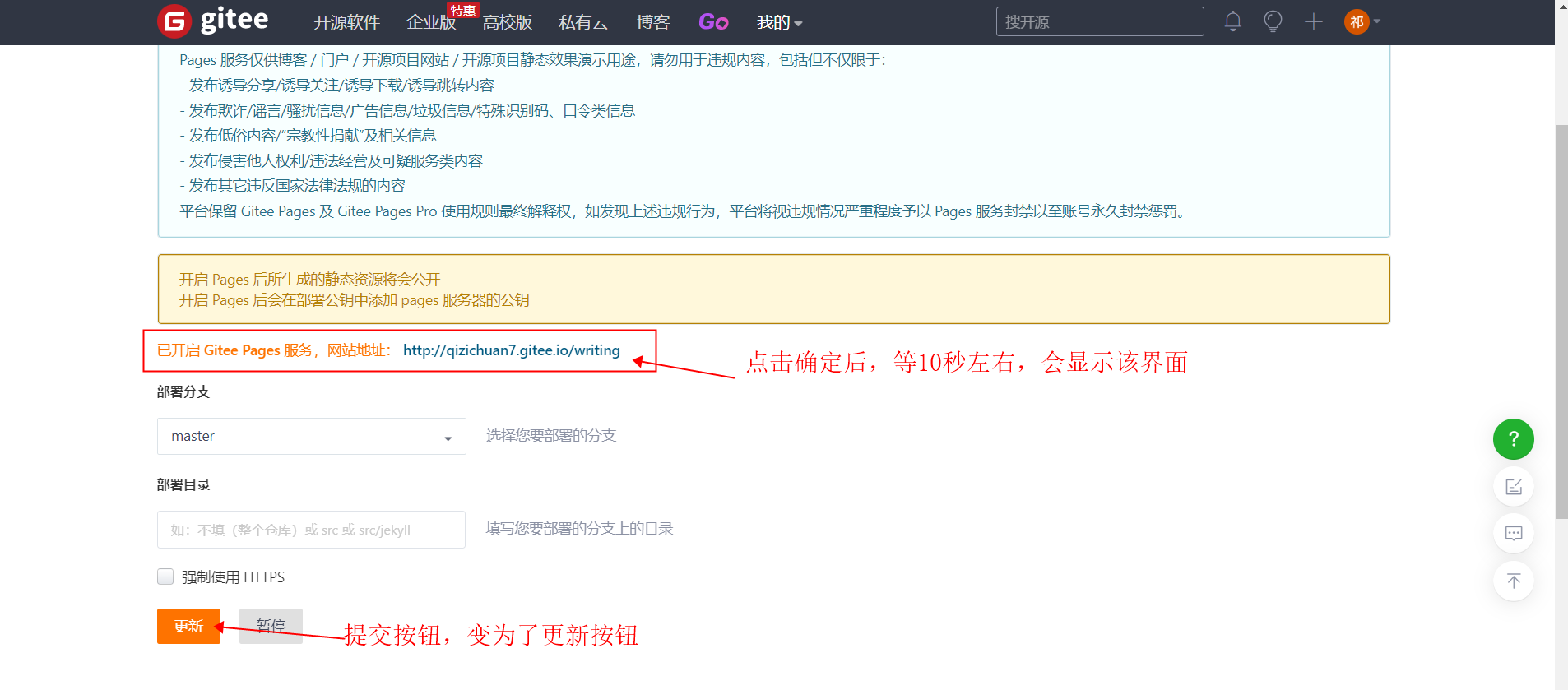This screenshot has width=1568, height=690.
Task: Open the 高校版 menu item
Action: (x=507, y=22)
